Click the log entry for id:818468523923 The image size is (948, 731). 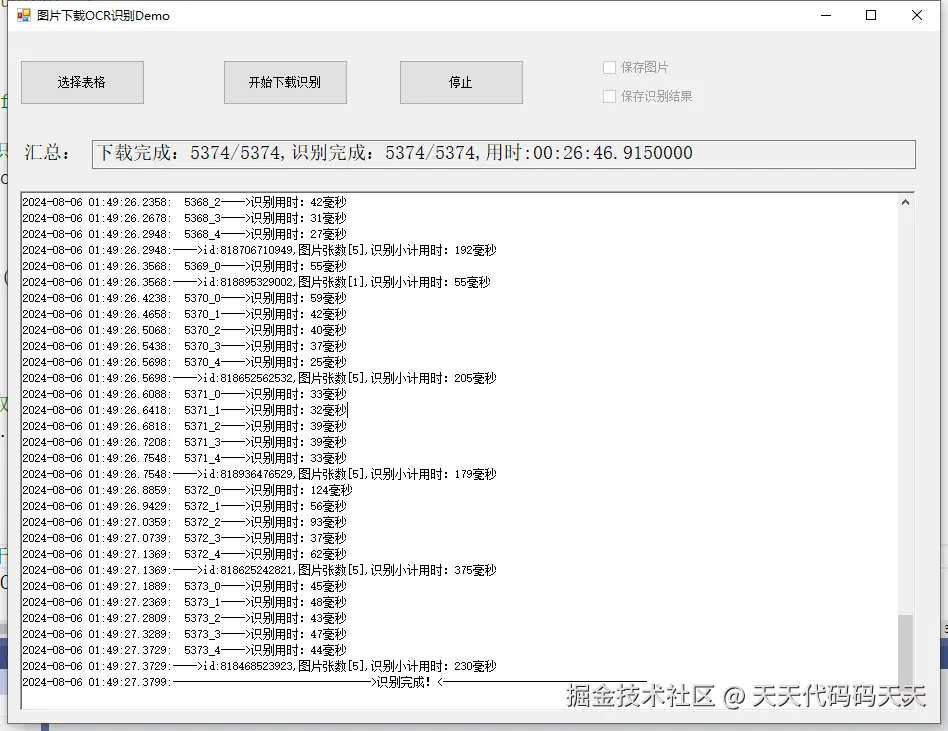[x=290, y=666]
